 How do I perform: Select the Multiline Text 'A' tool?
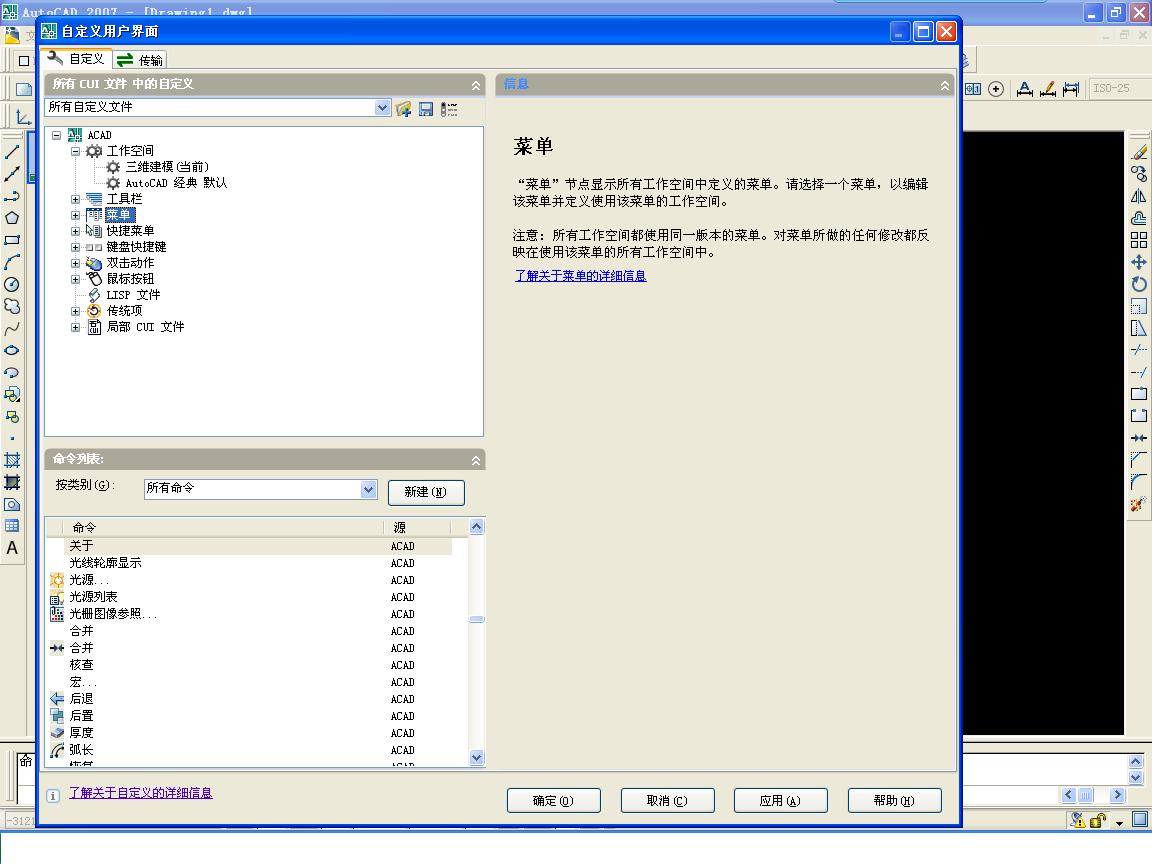(12, 548)
